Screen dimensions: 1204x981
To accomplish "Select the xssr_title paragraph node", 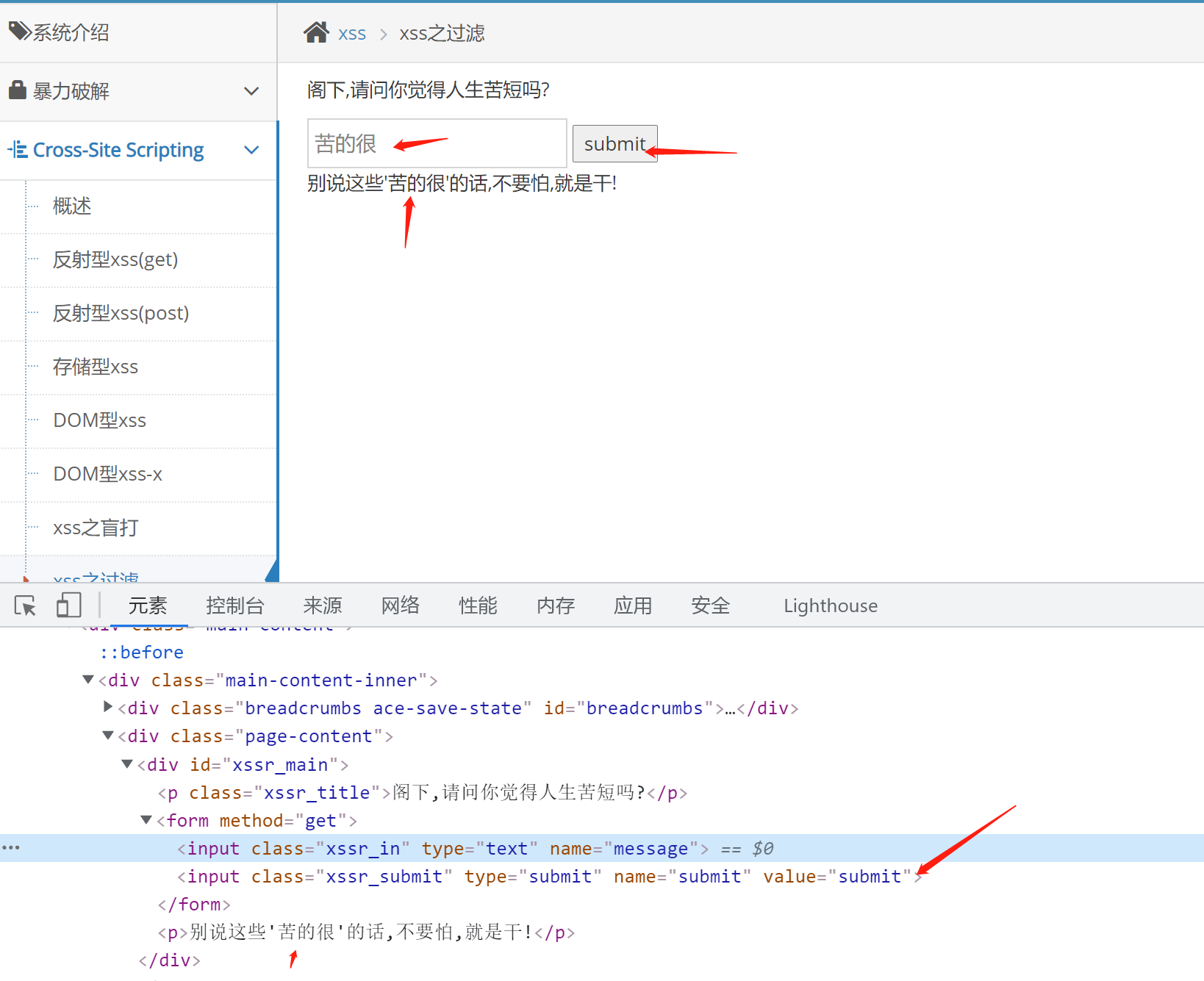I will tap(423, 792).
